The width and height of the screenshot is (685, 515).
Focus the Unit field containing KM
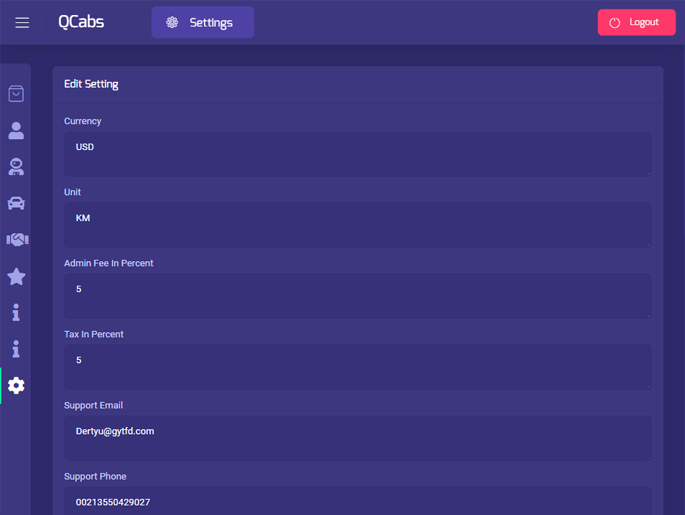[357, 225]
